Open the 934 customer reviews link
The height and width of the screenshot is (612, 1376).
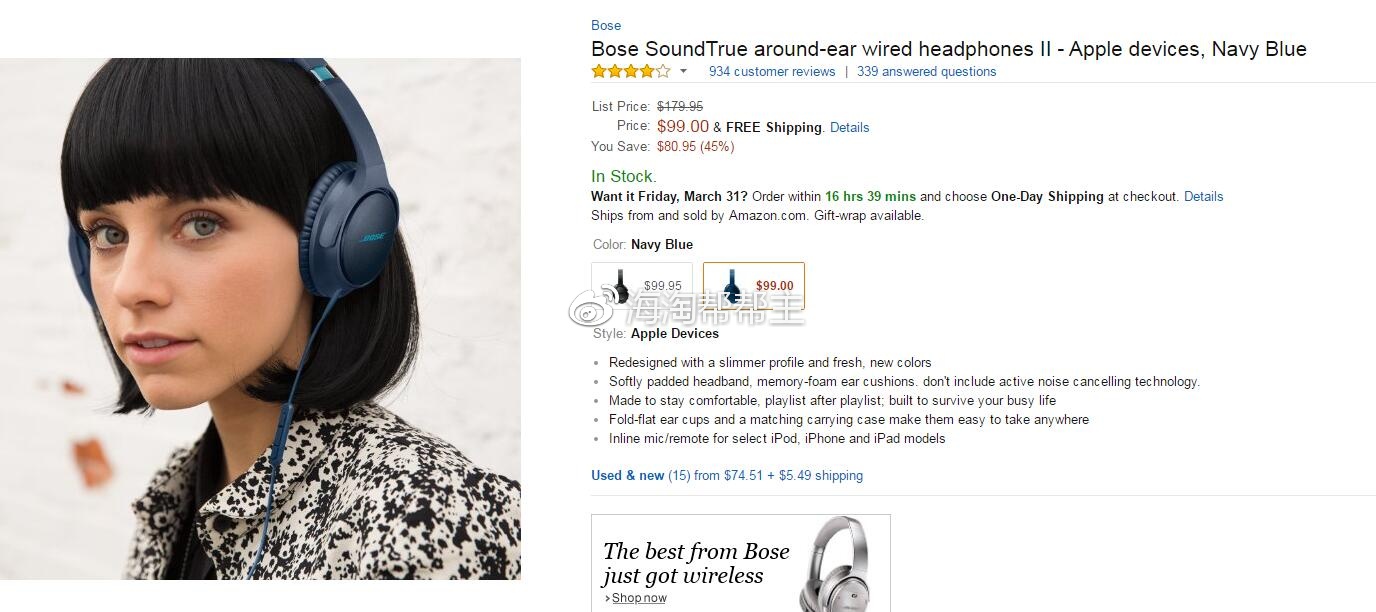[772, 71]
